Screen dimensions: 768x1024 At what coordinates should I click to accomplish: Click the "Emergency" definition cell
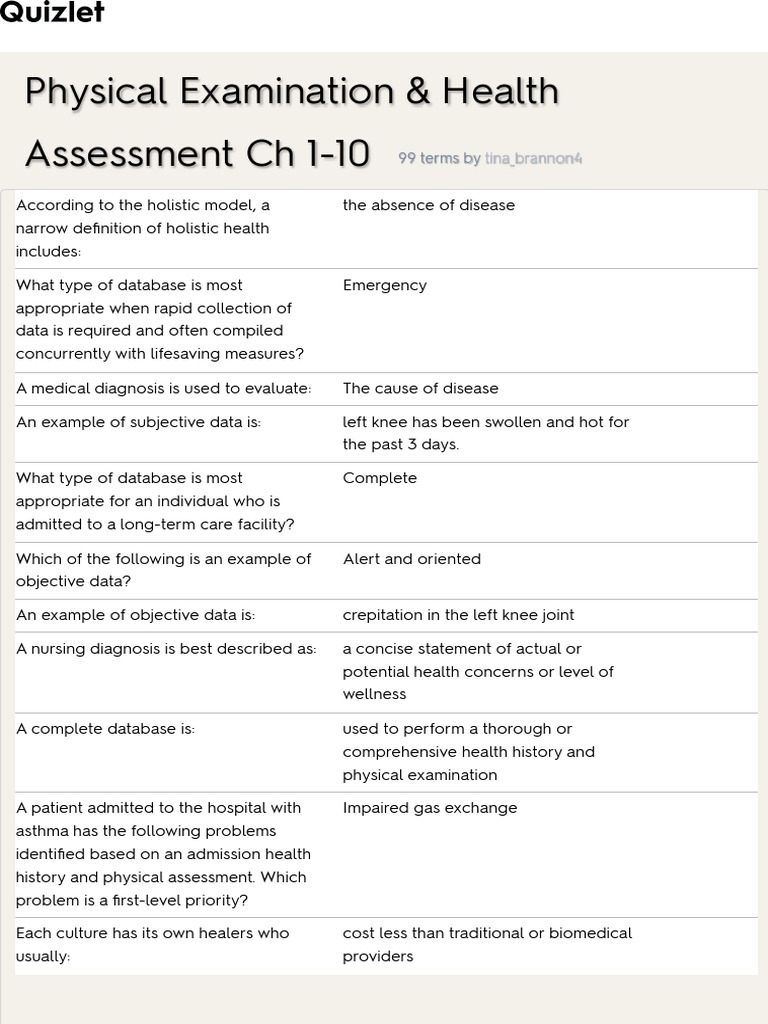384,285
